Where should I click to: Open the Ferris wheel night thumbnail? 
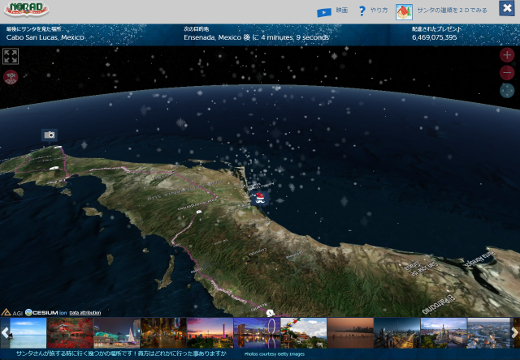click(257, 333)
